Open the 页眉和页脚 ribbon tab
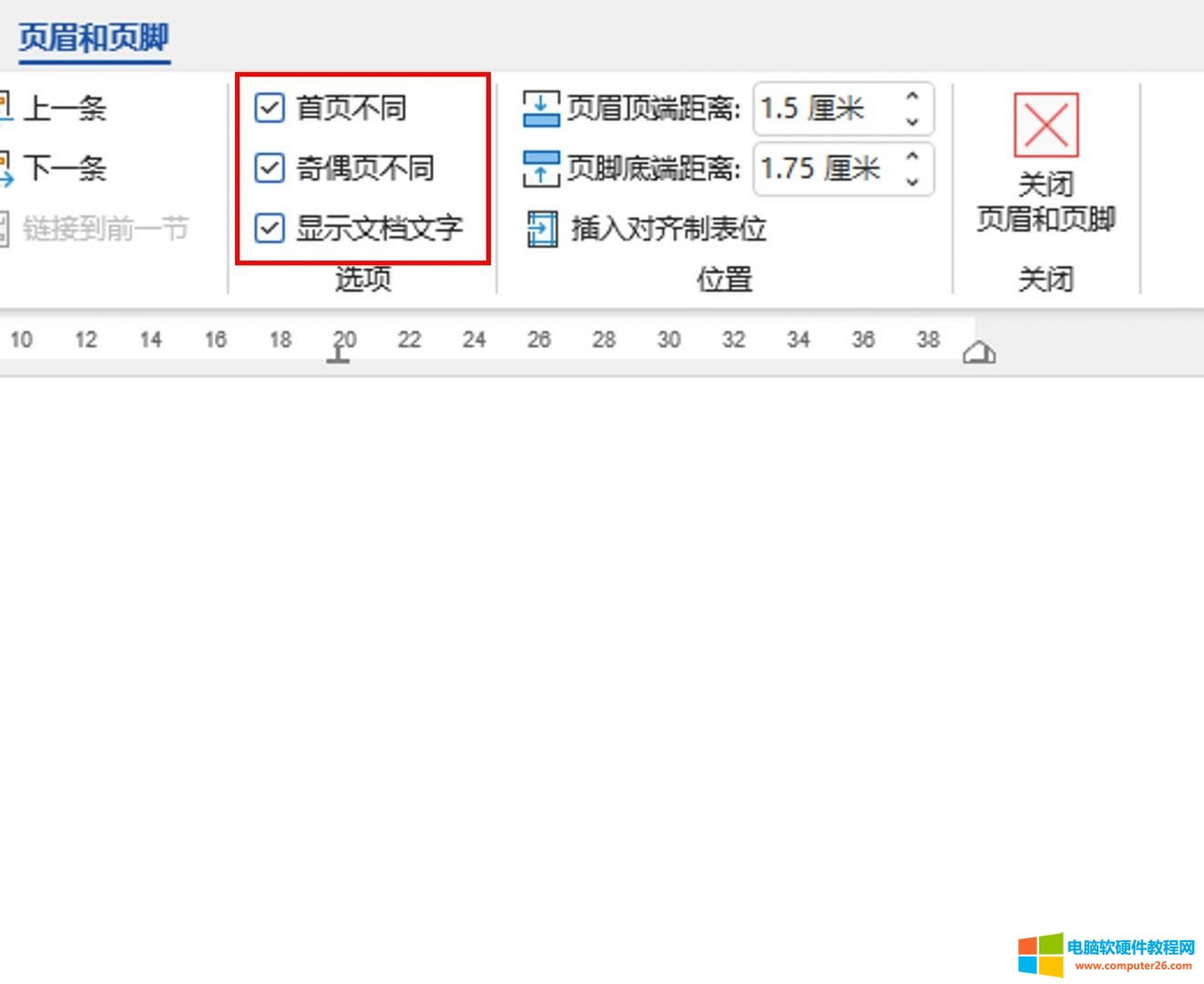The height and width of the screenshot is (984, 1204). click(94, 38)
